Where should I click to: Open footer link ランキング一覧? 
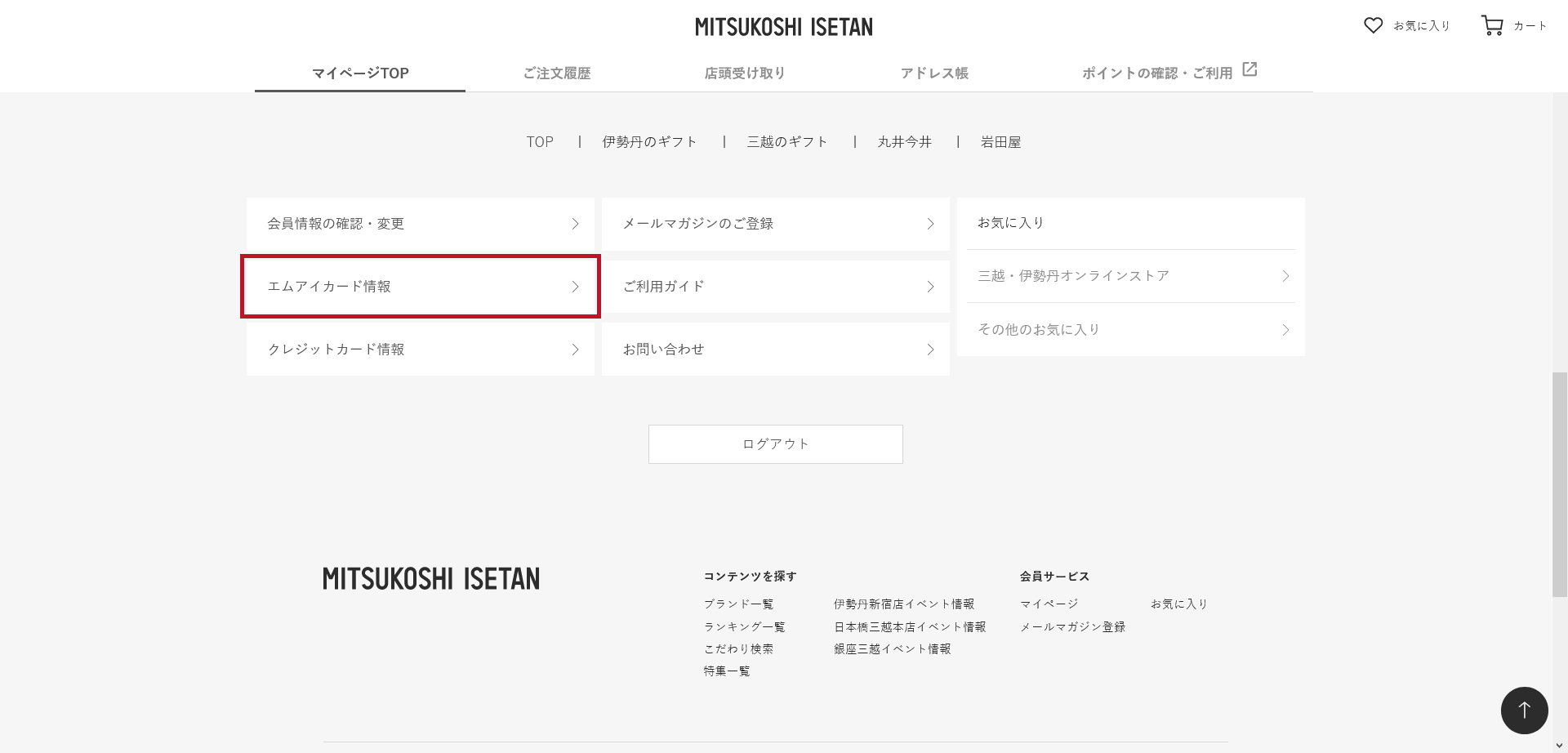pyautogui.click(x=744, y=627)
